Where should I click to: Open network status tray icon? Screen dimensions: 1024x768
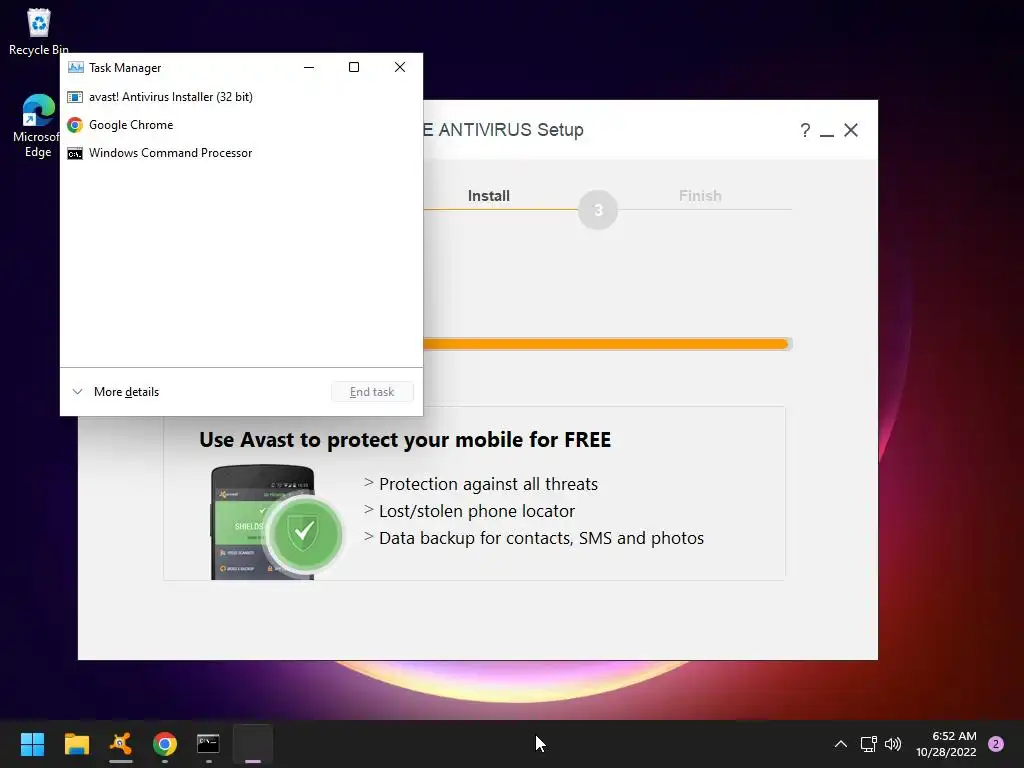click(869, 744)
